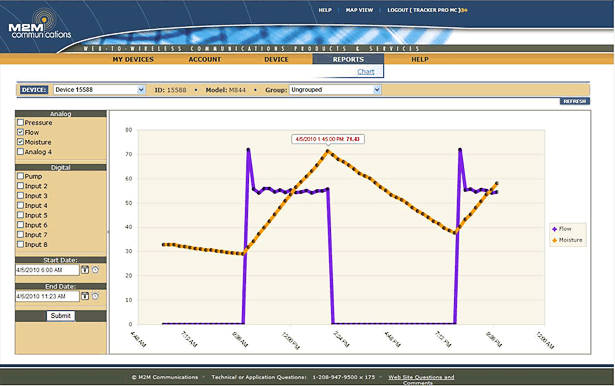Click the chart tooltip 4/5/2010 1:45:00 PM

point(328,139)
